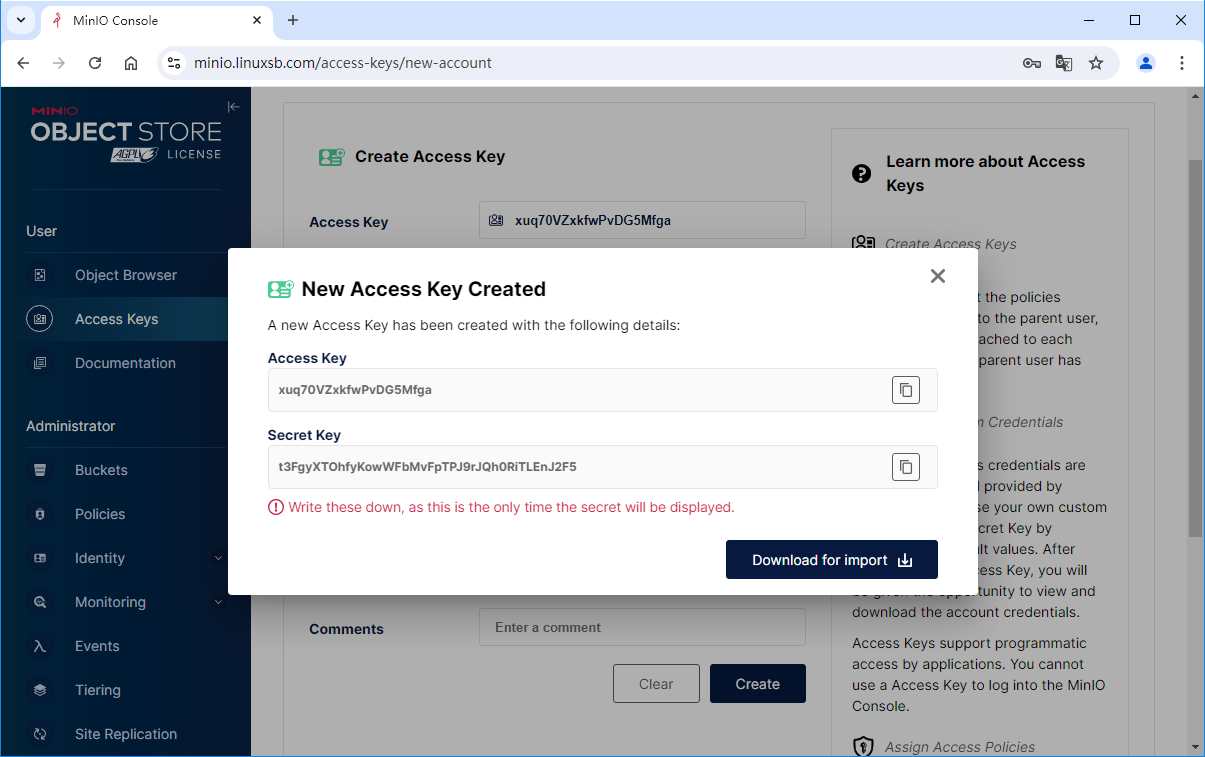Bookmark this page with star icon
Image resolution: width=1205 pixels, height=757 pixels.
point(1096,63)
